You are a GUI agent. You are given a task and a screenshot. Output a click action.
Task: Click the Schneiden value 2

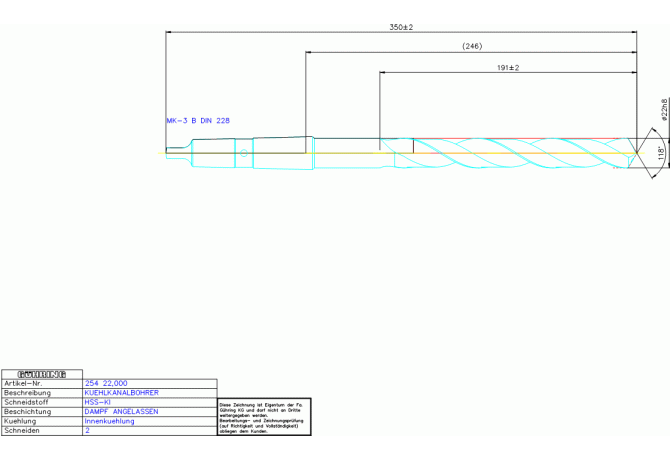pos(87,431)
